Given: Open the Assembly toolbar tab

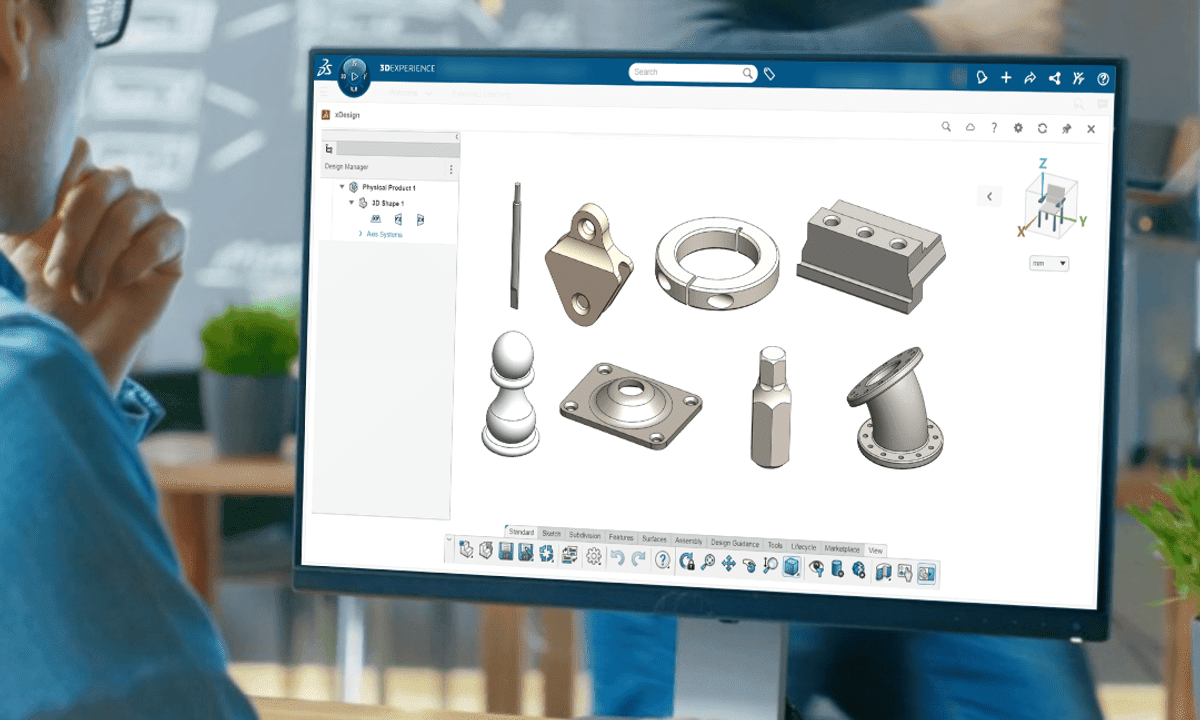Looking at the screenshot, I should point(688,539).
